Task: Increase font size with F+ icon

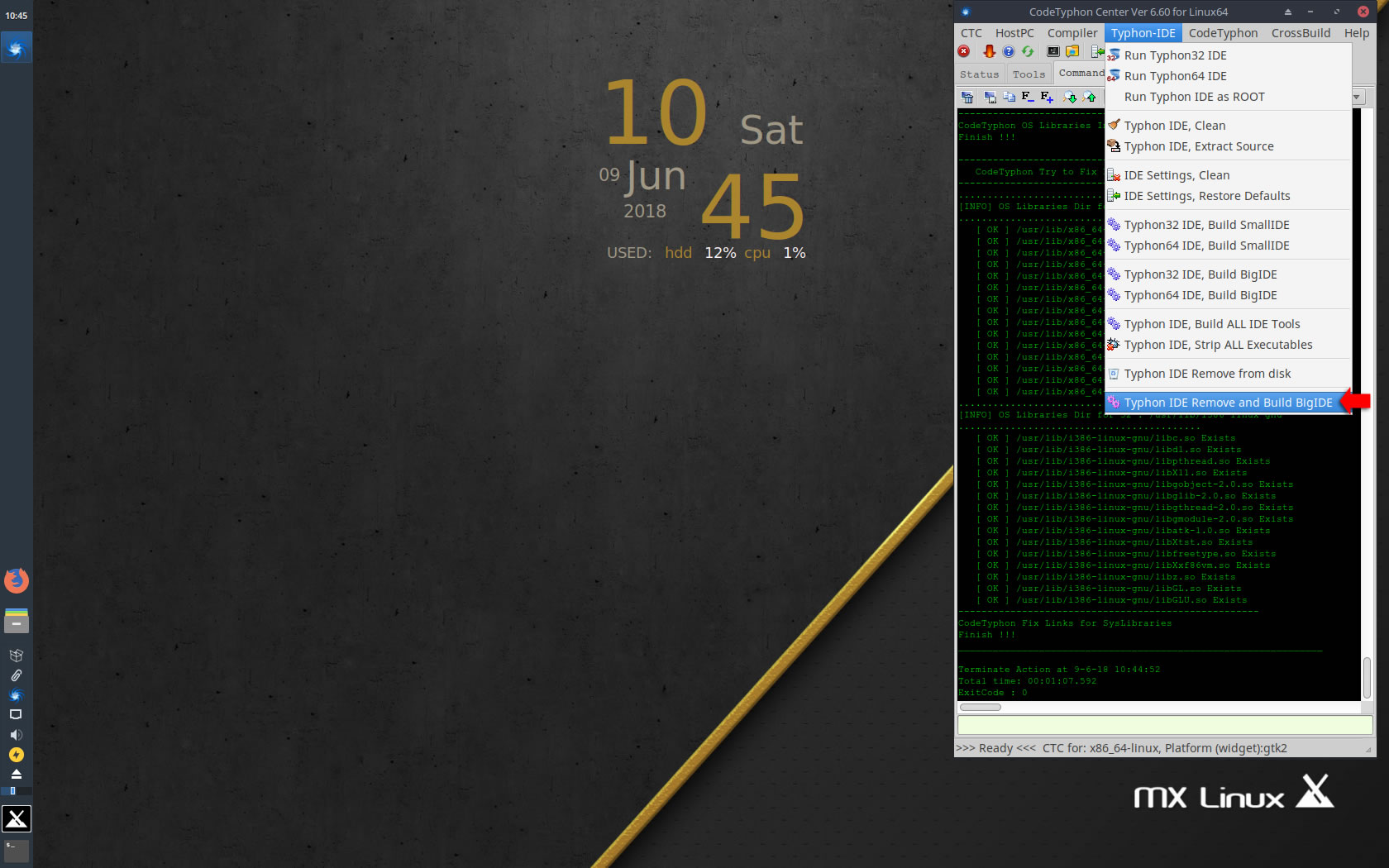Action: pos(1048,97)
